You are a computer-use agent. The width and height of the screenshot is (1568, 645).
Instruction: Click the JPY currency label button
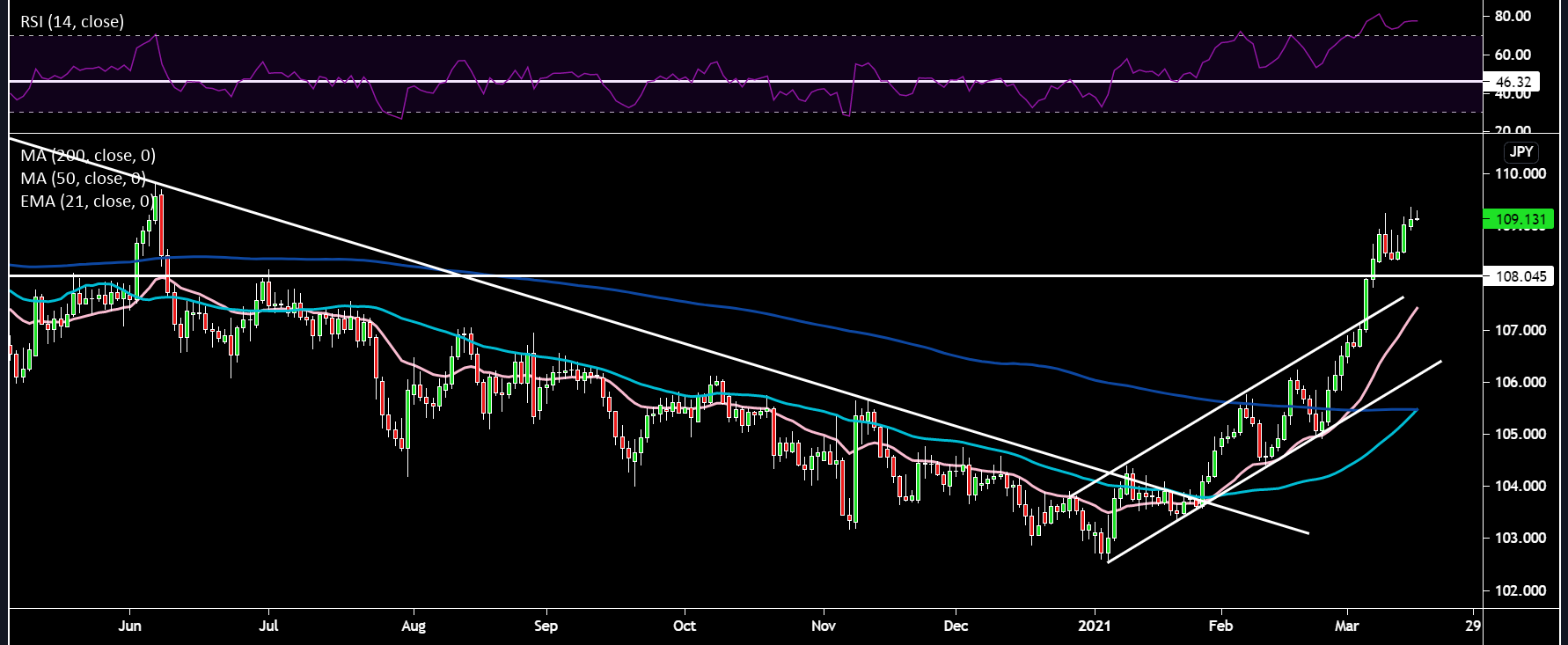tap(1521, 151)
